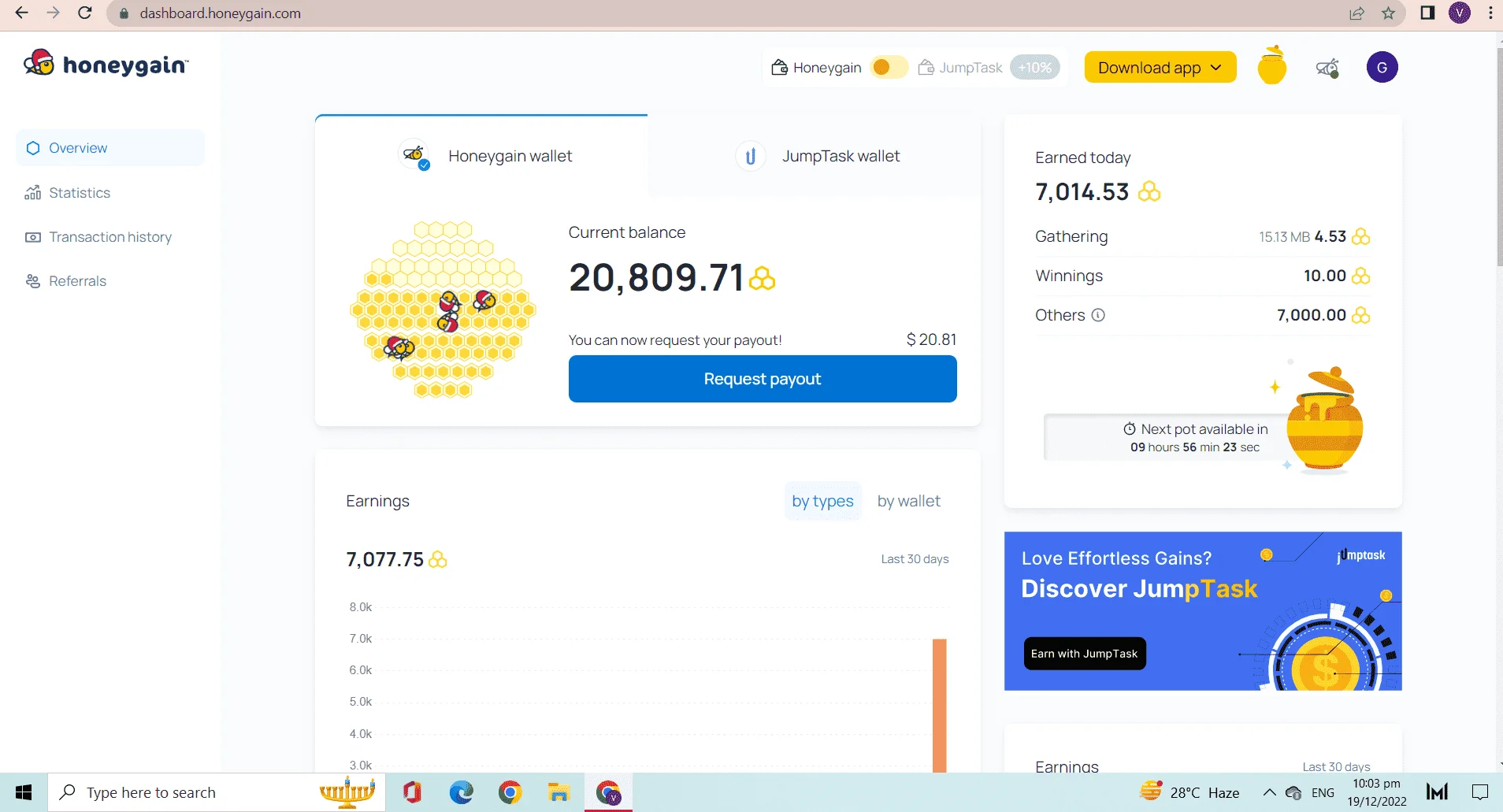The width and height of the screenshot is (1503, 812).
Task: Select the Honeygain wallet tab
Action: click(481, 156)
